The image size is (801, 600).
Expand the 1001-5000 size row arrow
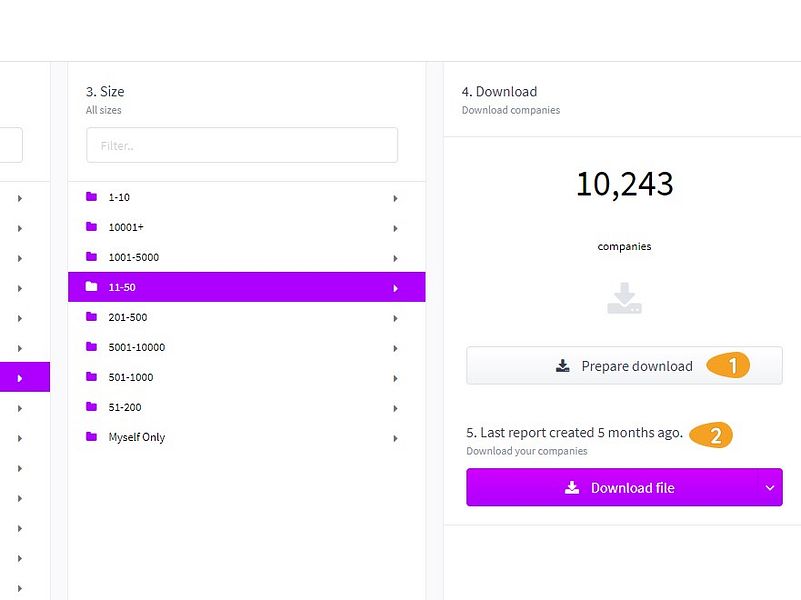click(x=395, y=258)
